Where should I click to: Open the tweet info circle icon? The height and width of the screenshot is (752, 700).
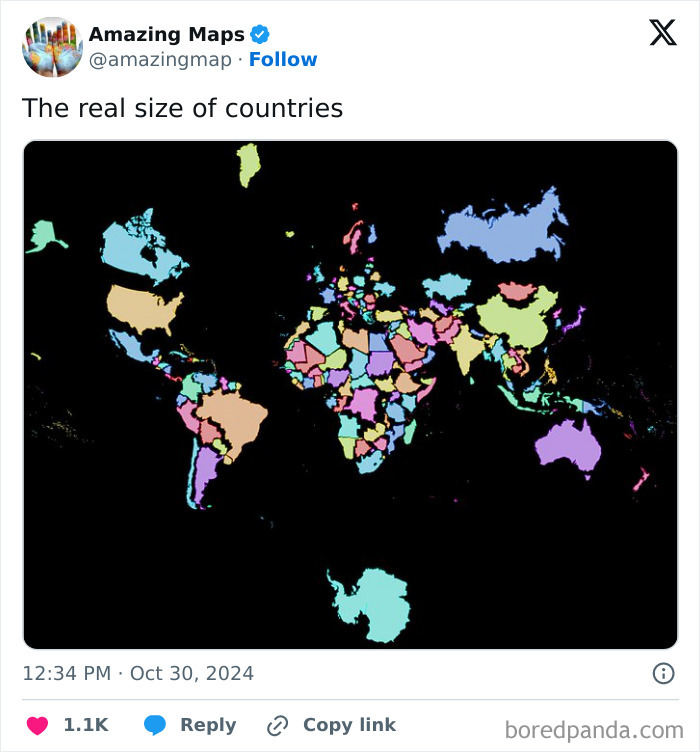pos(663,673)
